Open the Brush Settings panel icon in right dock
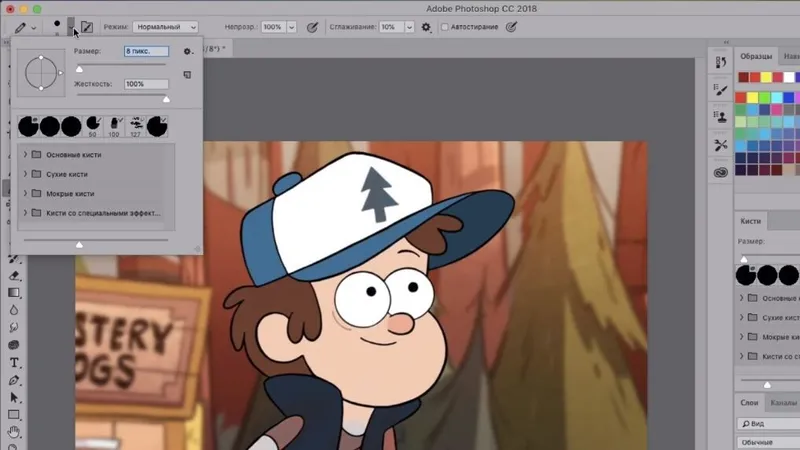The width and height of the screenshot is (800, 450). [720, 90]
